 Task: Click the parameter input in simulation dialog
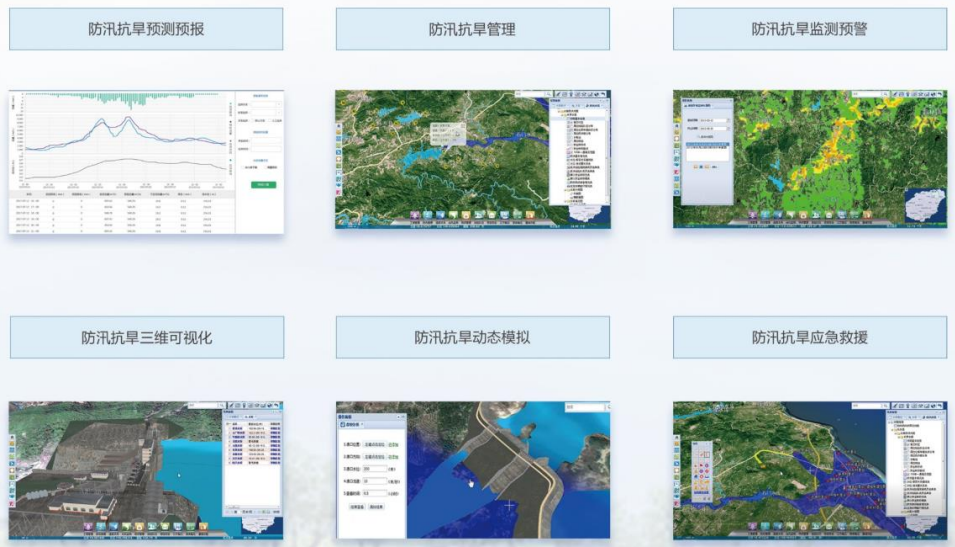tap(379, 468)
